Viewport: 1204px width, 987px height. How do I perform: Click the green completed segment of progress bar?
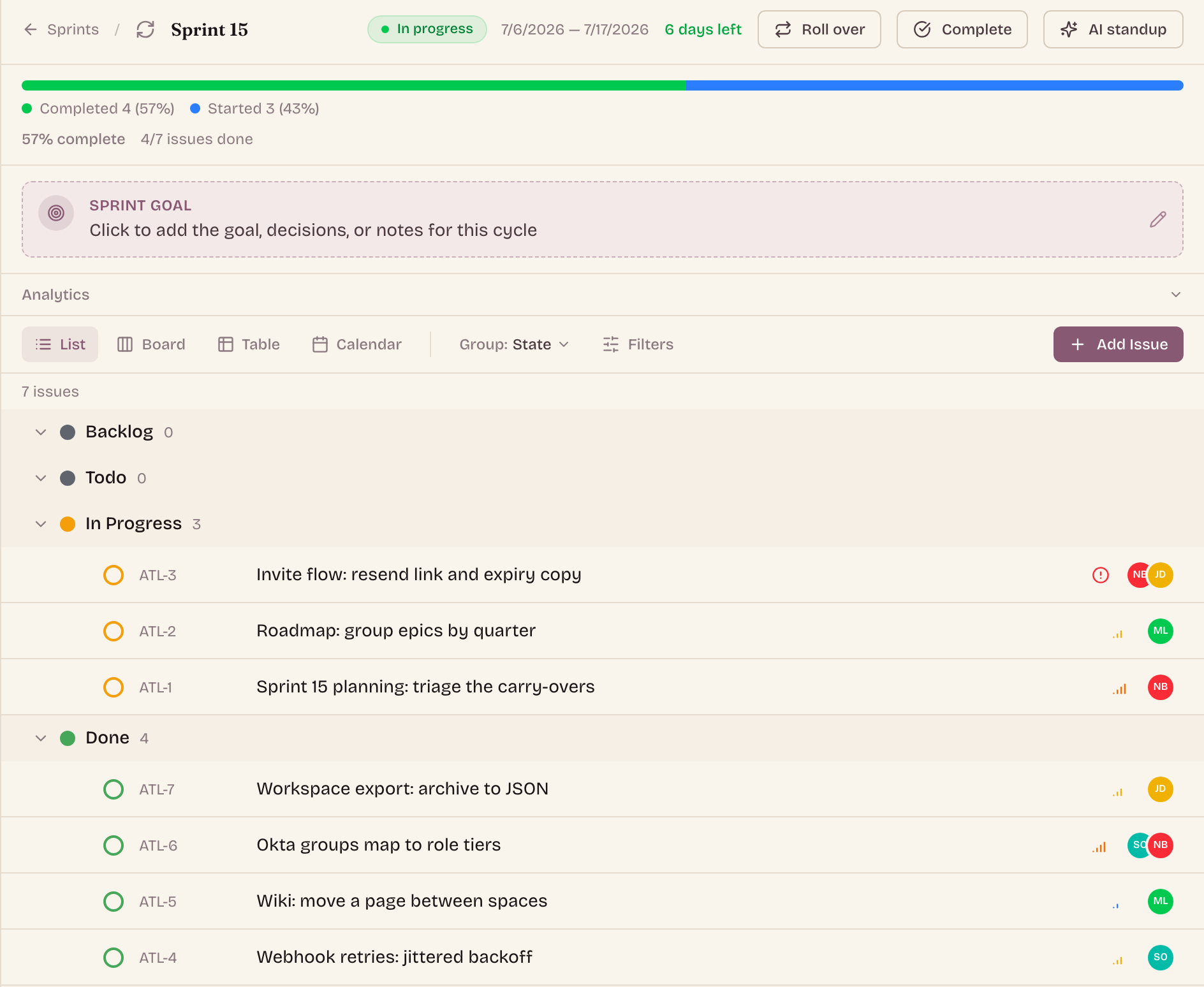pos(354,85)
